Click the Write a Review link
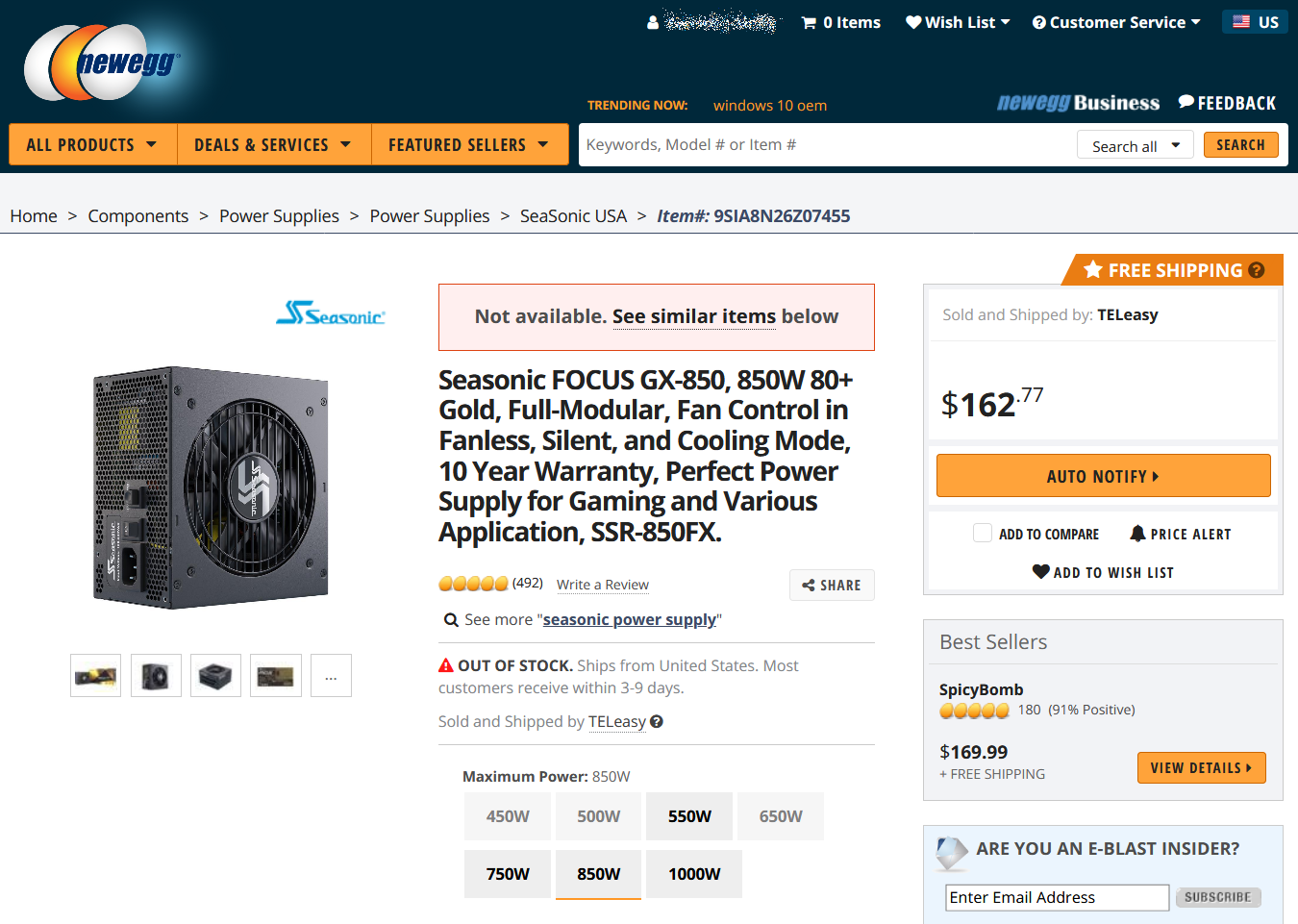Screen dimensions: 1298x924 point(603,585)
